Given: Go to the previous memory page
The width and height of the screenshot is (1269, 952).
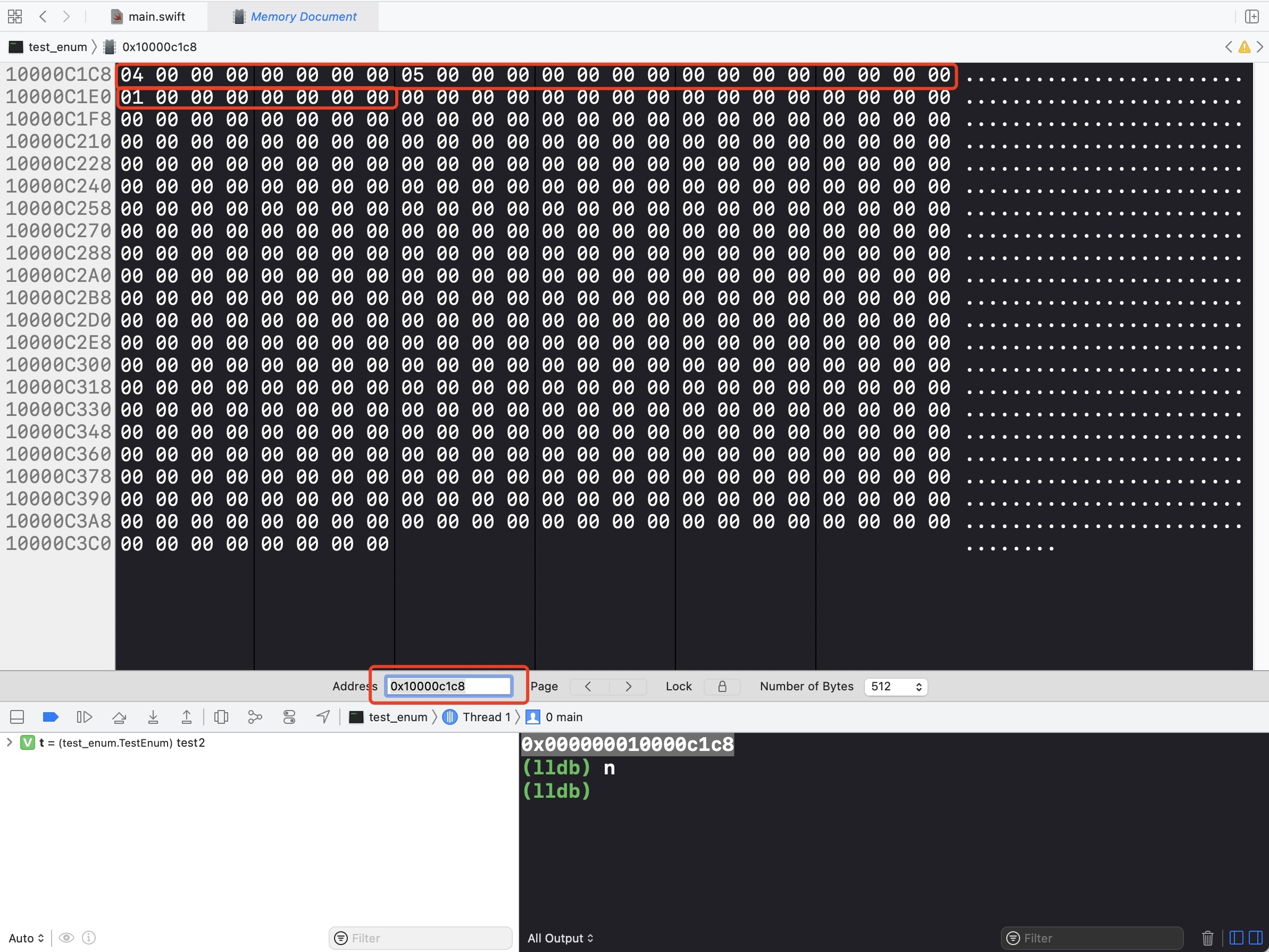Looking at the screenshot, I should click(x=588, y=686).
